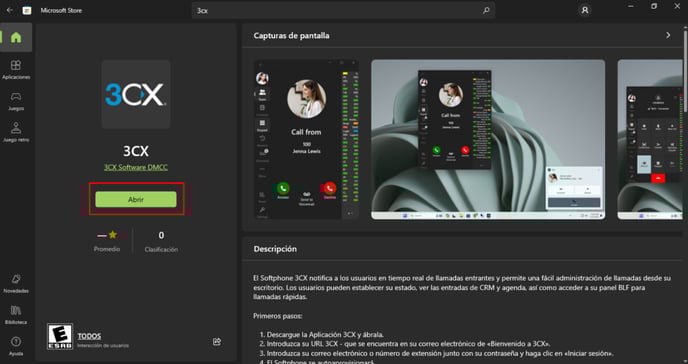The width and height of the screenshot is (688, 364).
Task: Open Ayuda in the sidebar
Action: coord(16,346)
